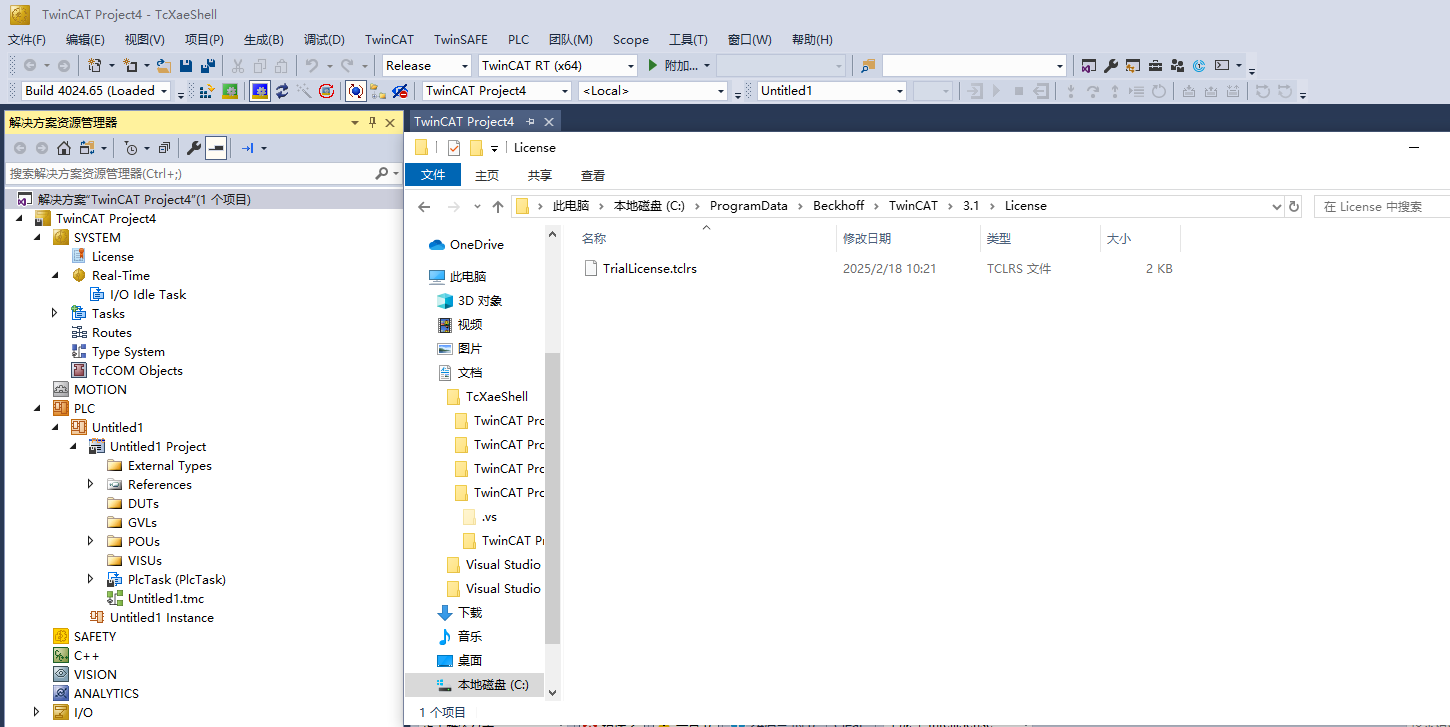This screenshot has width=1450, height=727.
Task: Click Beckhoff in the address bar path
Action: pyautogui.click(x=838, y=206)
